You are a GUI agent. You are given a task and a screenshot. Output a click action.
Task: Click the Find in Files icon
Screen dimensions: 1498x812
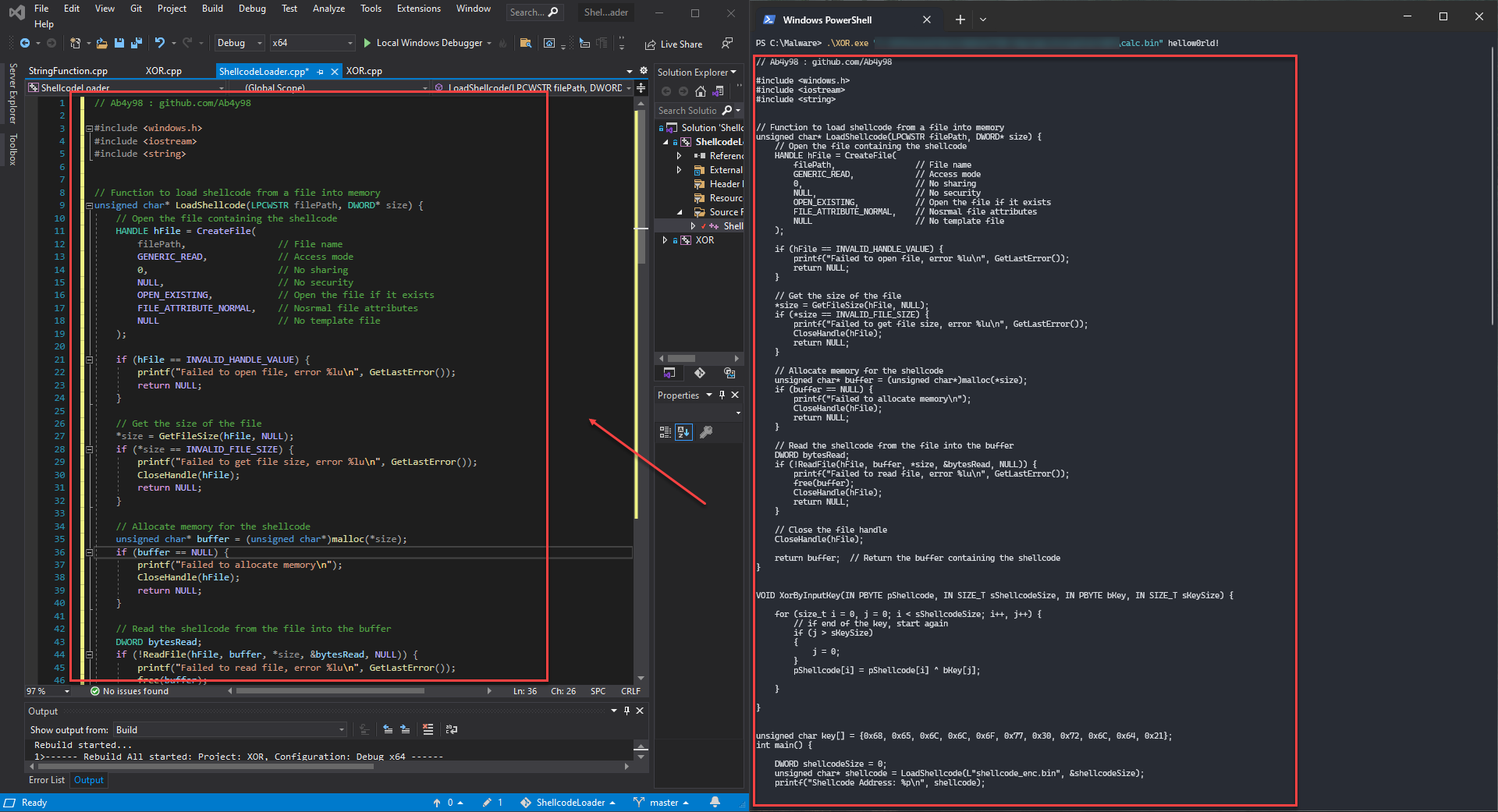point(526,43)
